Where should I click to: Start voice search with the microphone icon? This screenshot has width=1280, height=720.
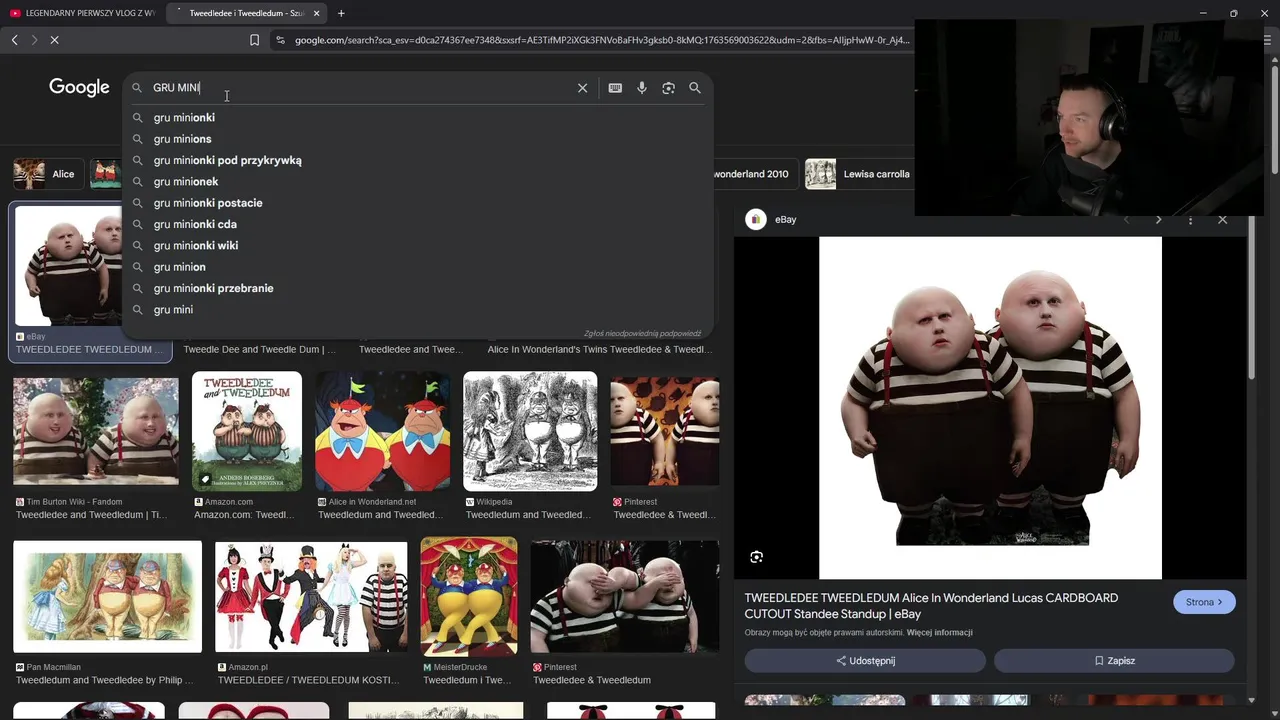point(642,88)
